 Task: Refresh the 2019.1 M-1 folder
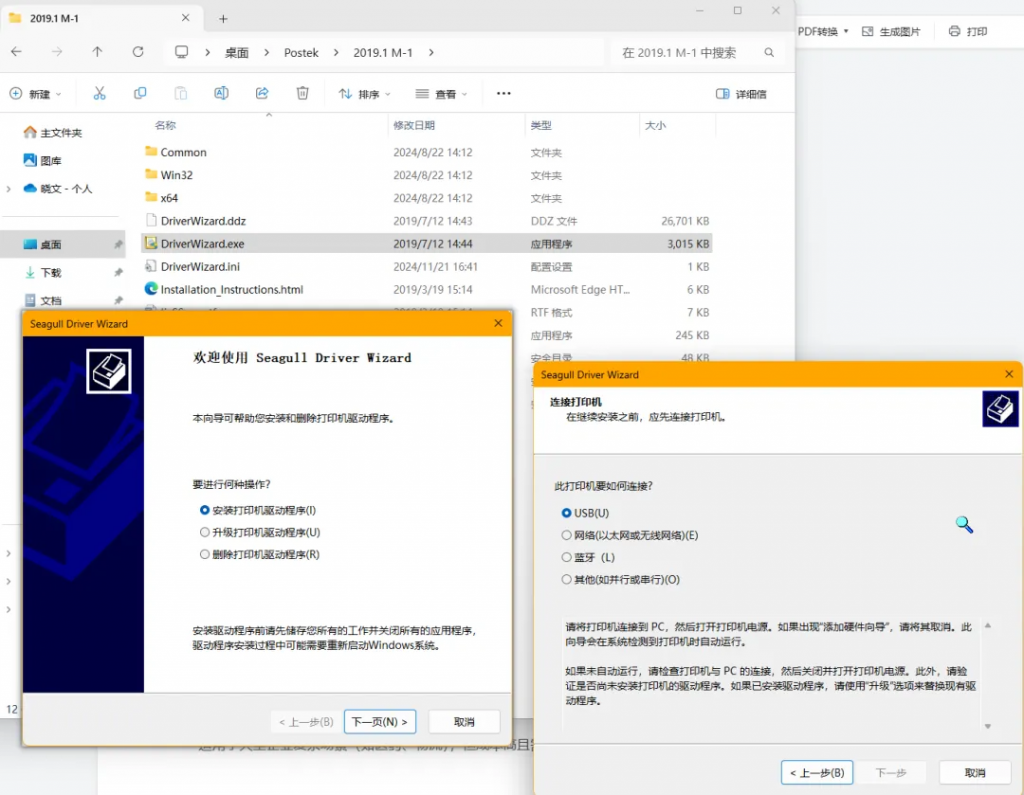click(138, 52)
